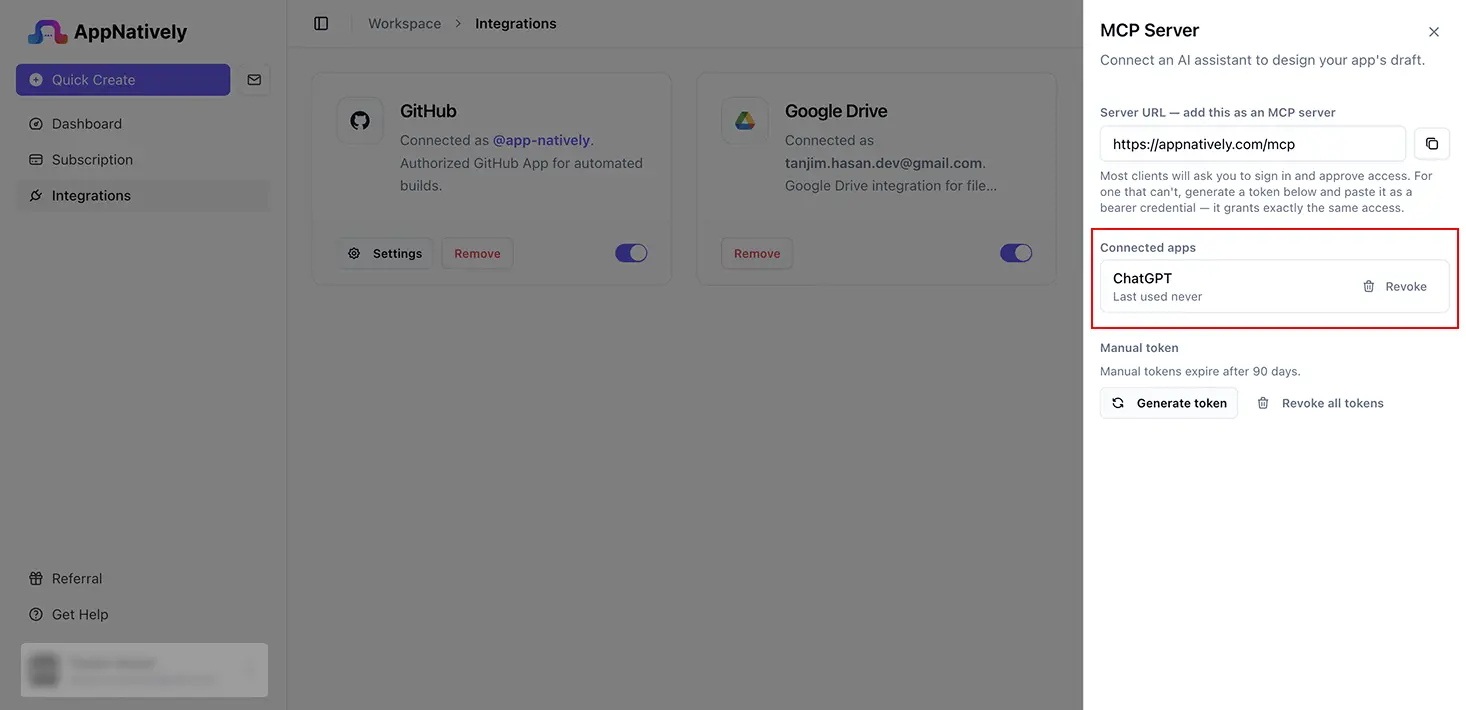This screenshot has height=710, width=1466.
Task: Click the gear icon in GitHub Settings
Action: tap(354, 254)
